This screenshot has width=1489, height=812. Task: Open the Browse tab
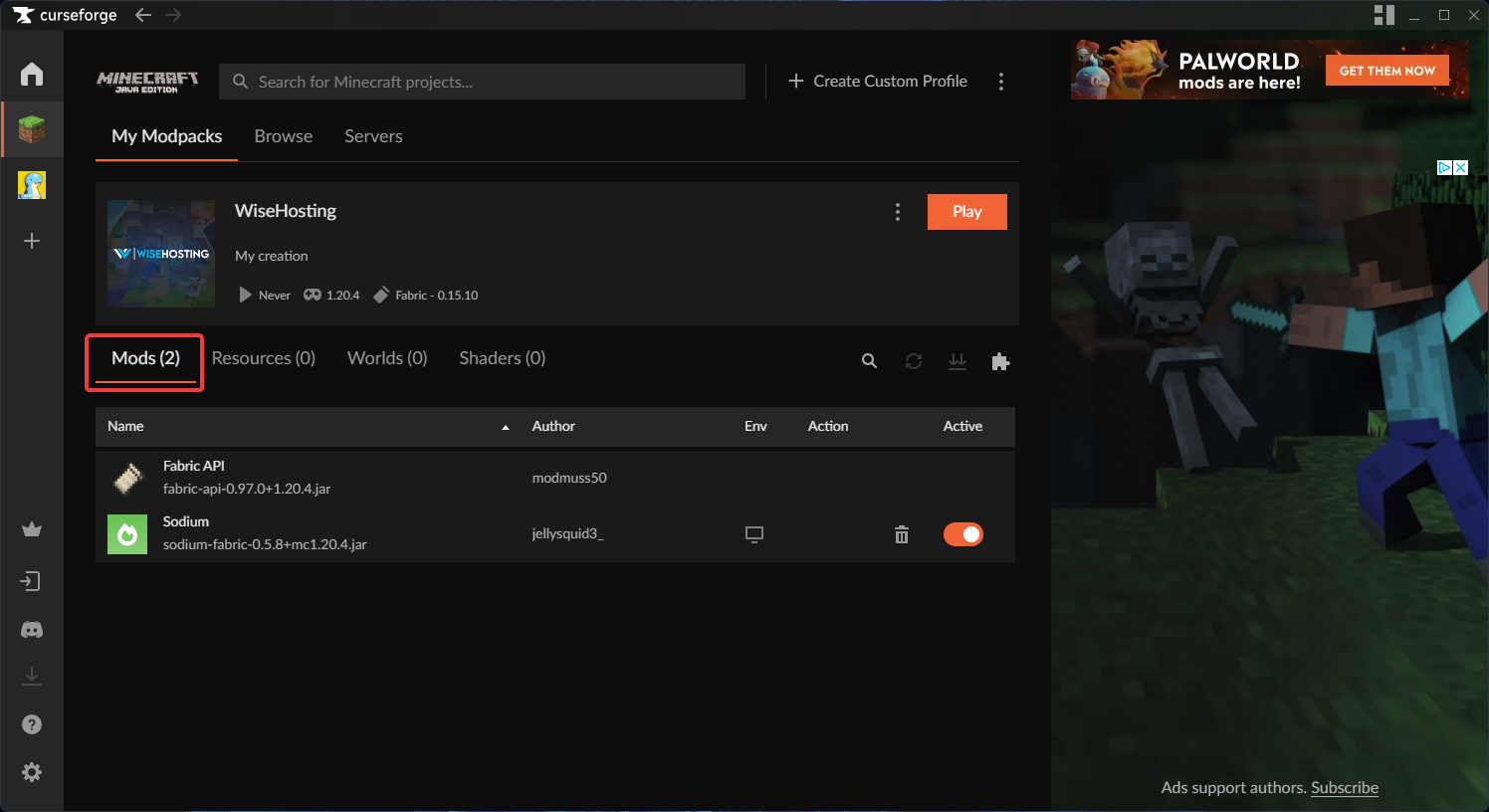284,136
